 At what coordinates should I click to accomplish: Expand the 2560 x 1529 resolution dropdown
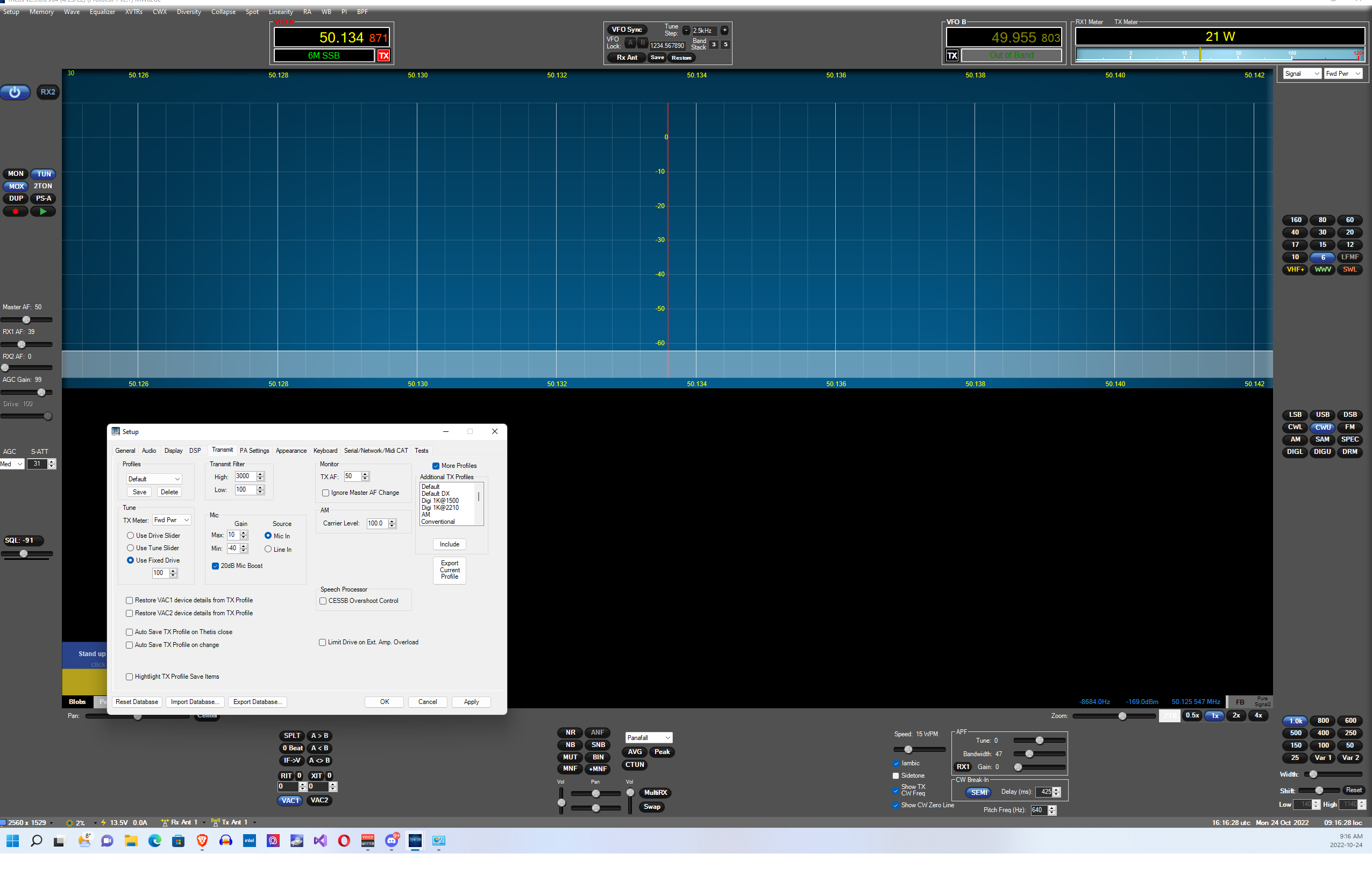52,823
